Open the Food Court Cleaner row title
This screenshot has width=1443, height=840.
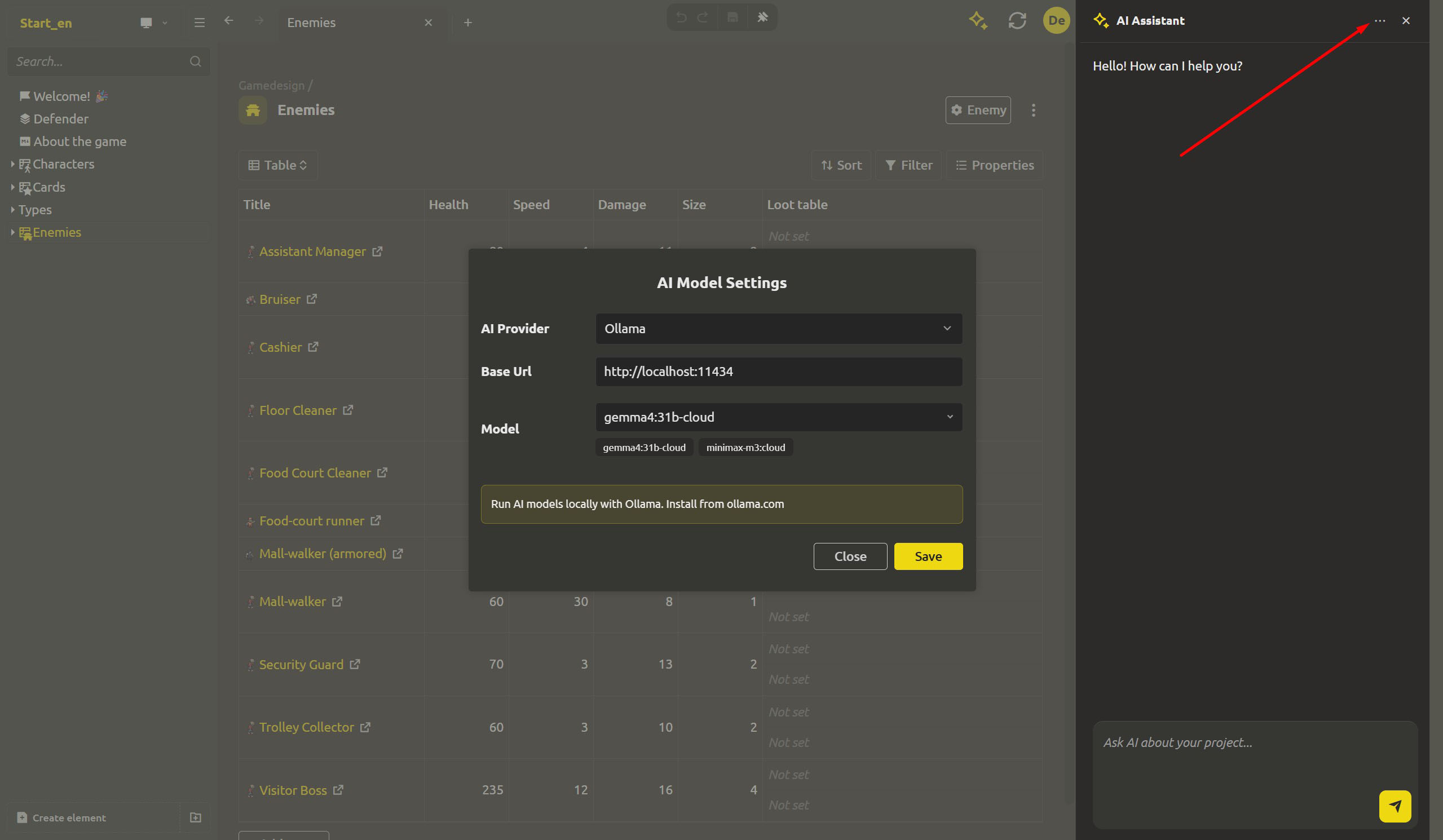(x=315, y=472)
